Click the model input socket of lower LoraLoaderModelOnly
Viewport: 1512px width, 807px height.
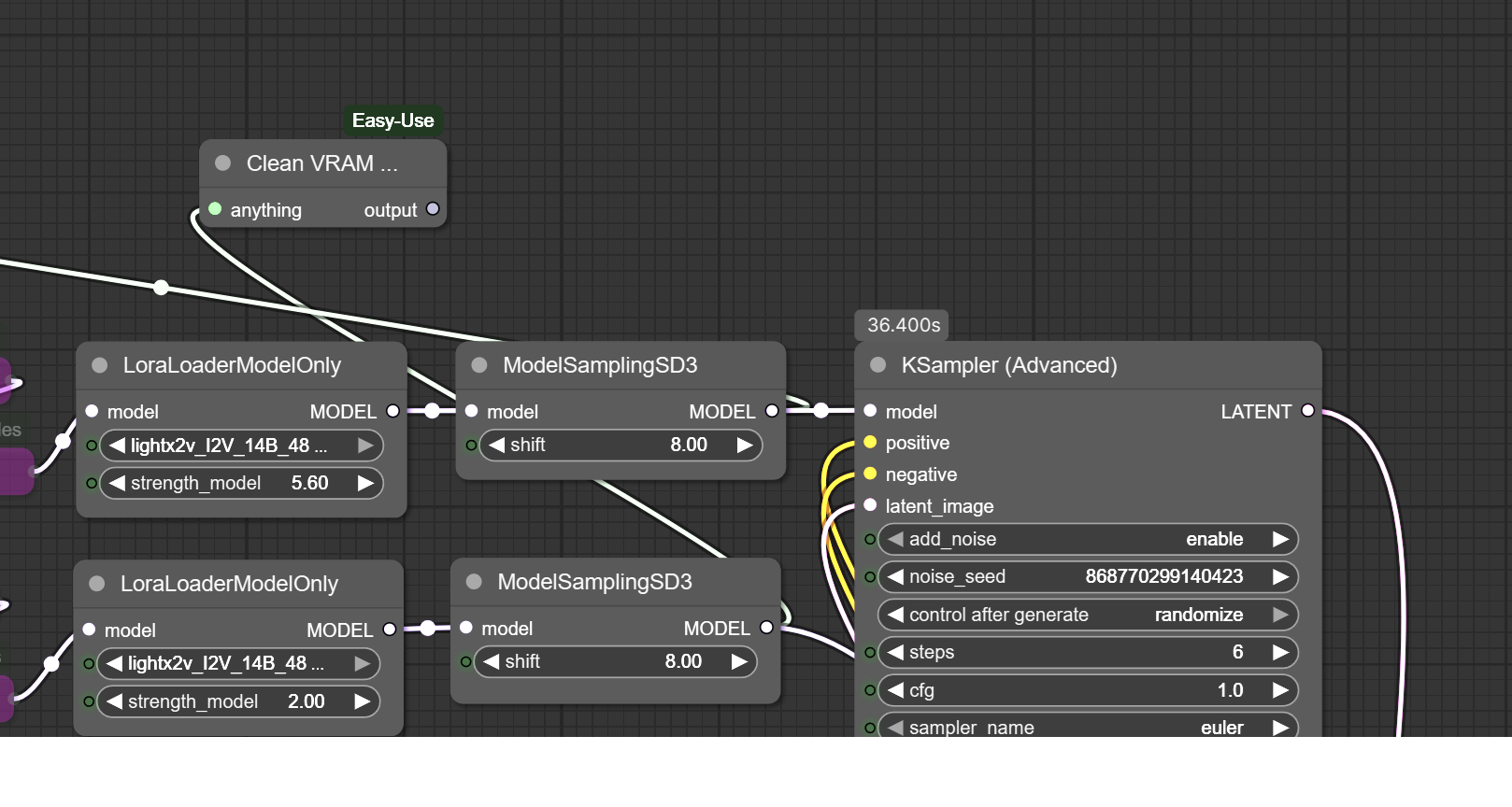89,630
